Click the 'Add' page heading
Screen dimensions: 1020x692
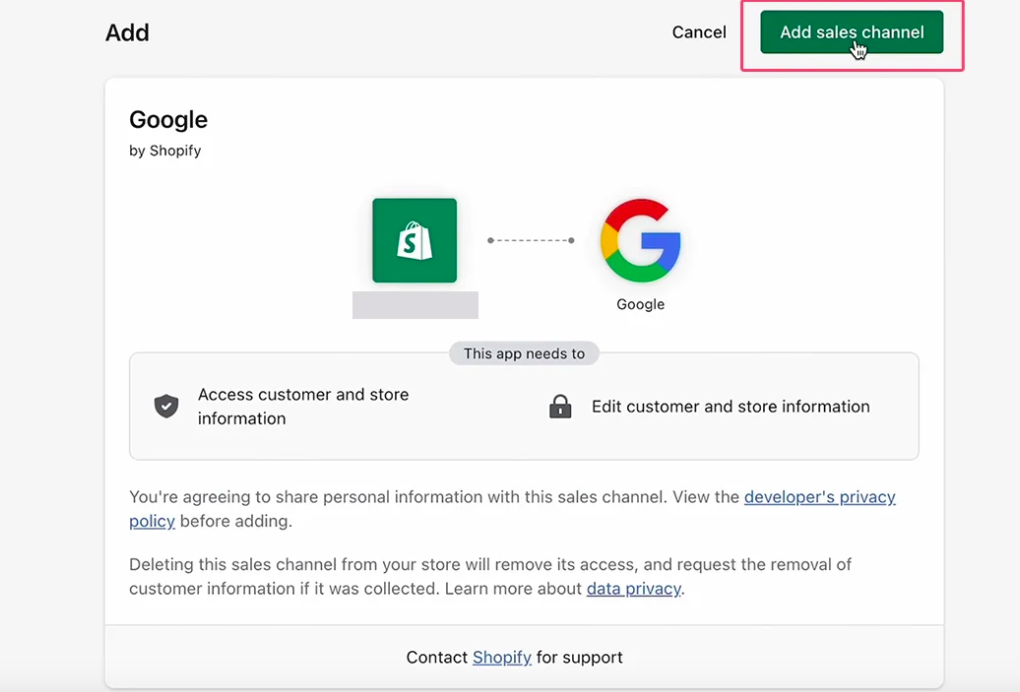(x=128, y=33)
